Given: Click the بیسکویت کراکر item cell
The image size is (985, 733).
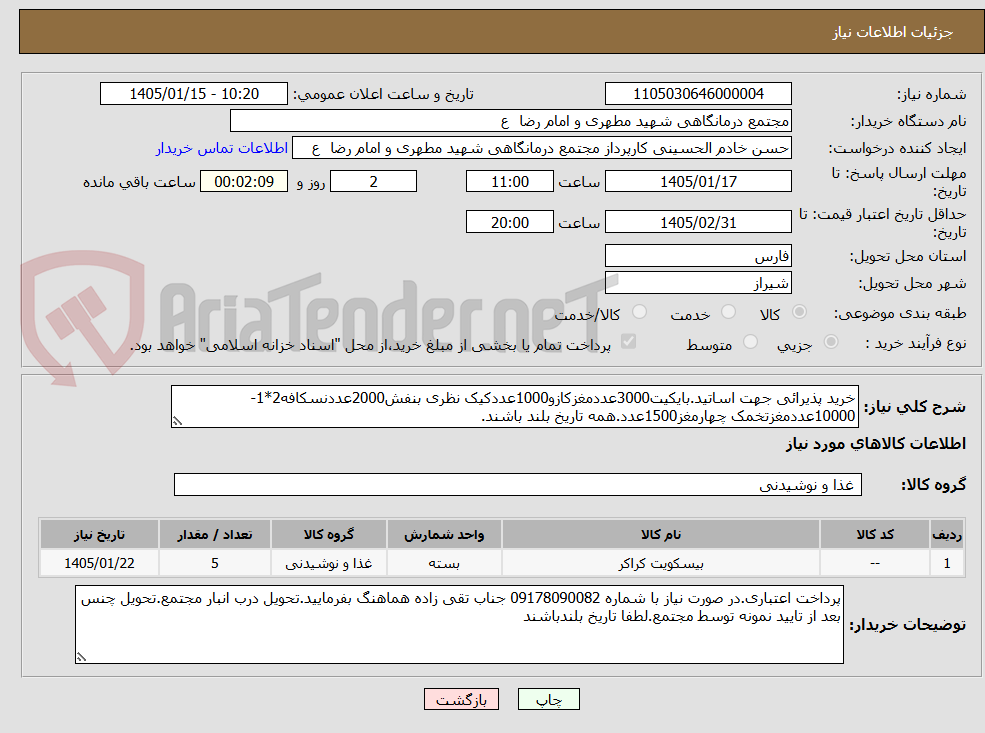Looking at the screenshot, I should coord(661,563).
